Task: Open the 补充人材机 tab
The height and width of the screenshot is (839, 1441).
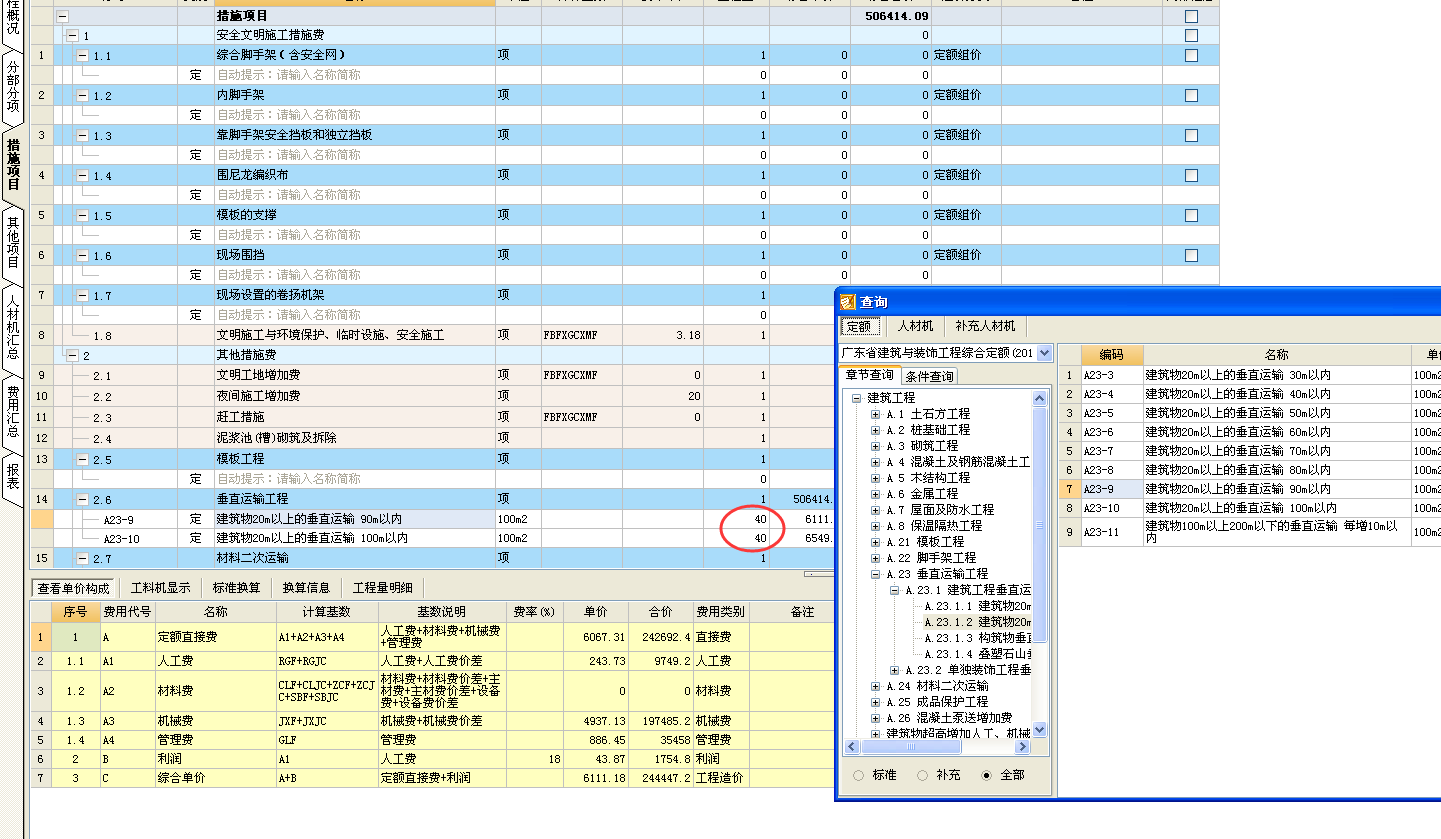Action: (985, 326)
